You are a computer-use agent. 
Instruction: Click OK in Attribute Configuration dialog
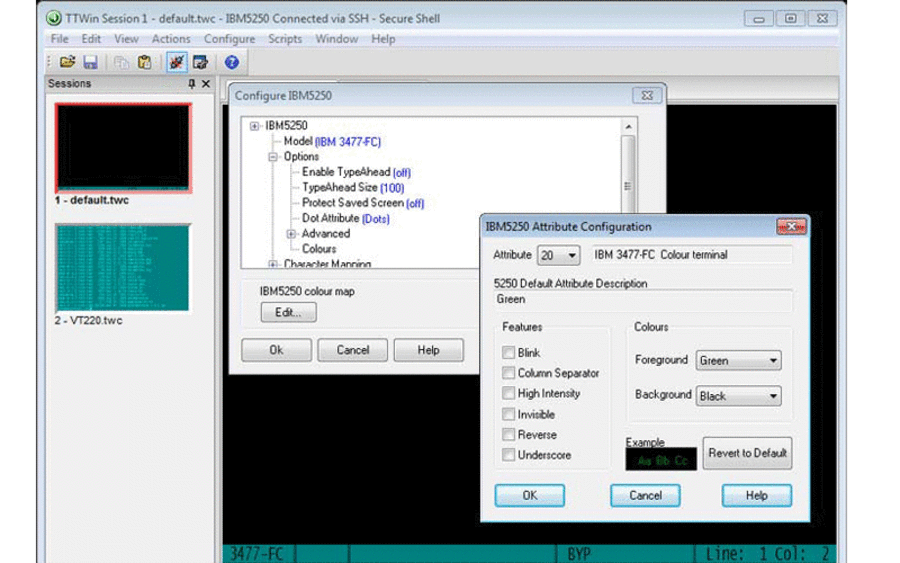[530, 495]
